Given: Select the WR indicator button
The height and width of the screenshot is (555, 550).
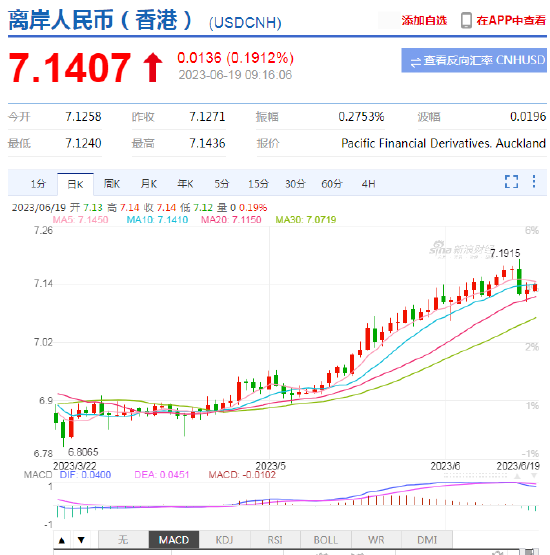Looking at the screenshot, I should point(376,540).
